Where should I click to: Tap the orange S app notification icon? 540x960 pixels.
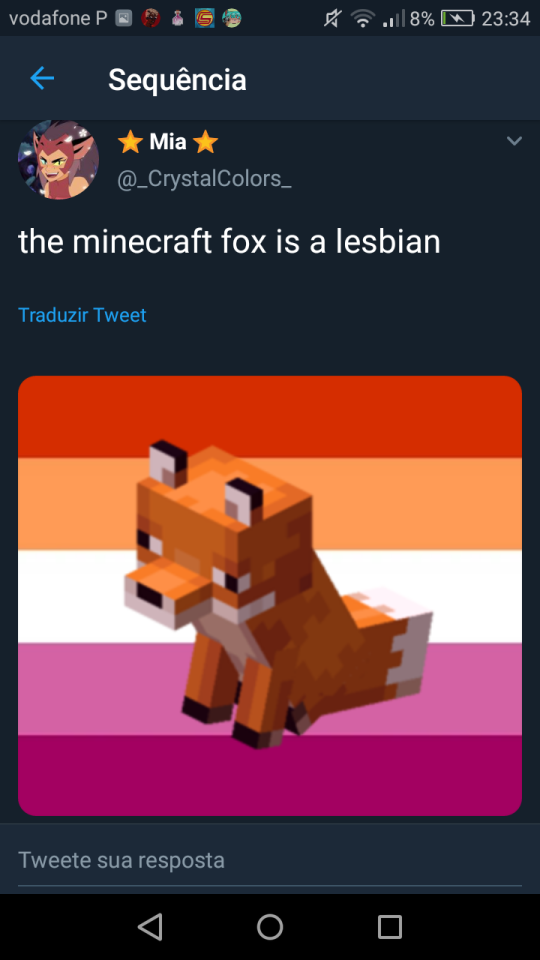[x=204, y=19]
